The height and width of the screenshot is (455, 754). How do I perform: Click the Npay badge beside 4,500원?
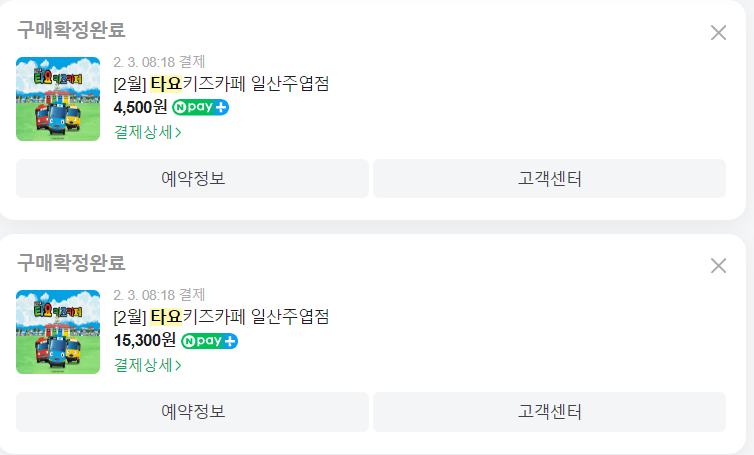(x=200, y=107)
